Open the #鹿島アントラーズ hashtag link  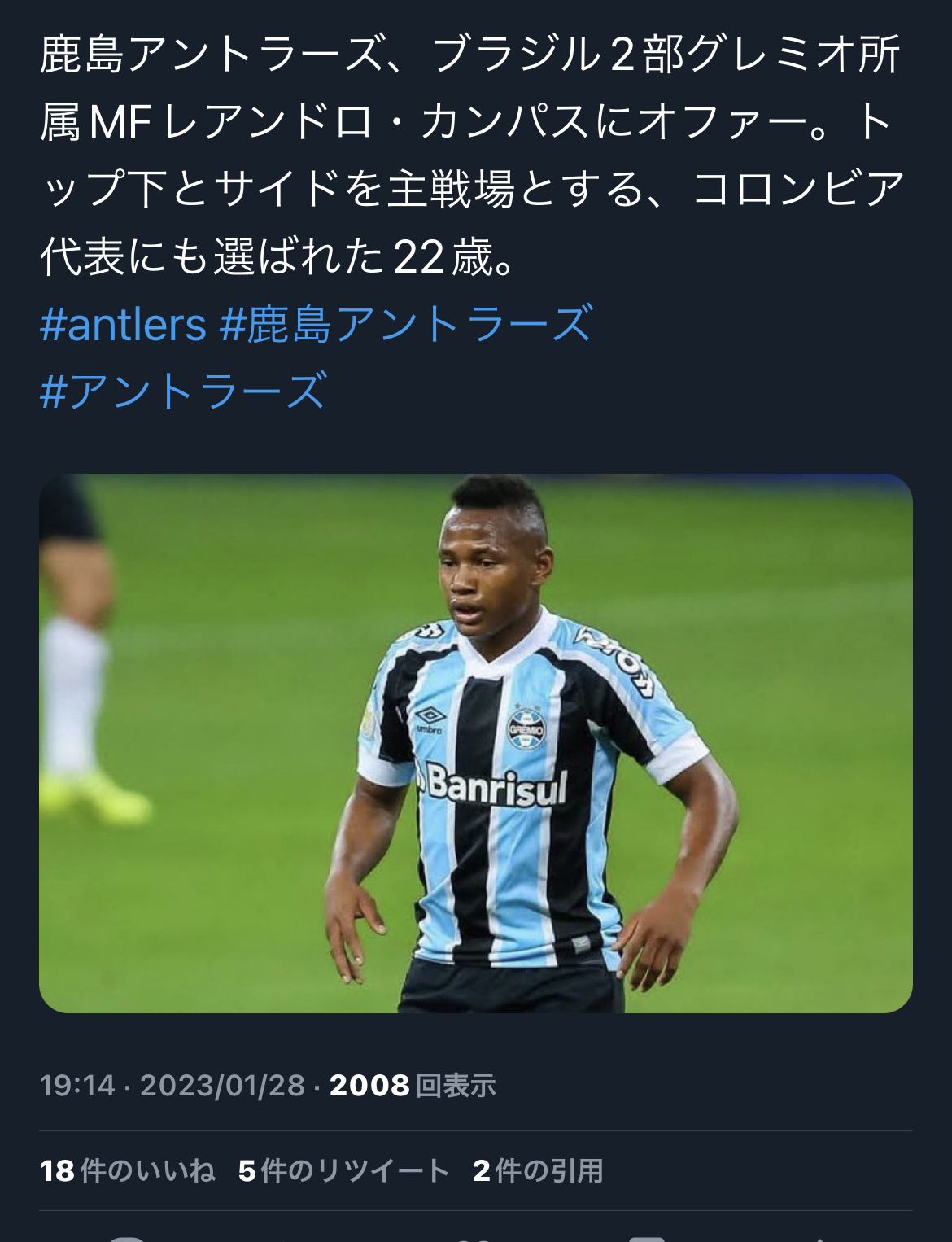[x=406, y=324]
